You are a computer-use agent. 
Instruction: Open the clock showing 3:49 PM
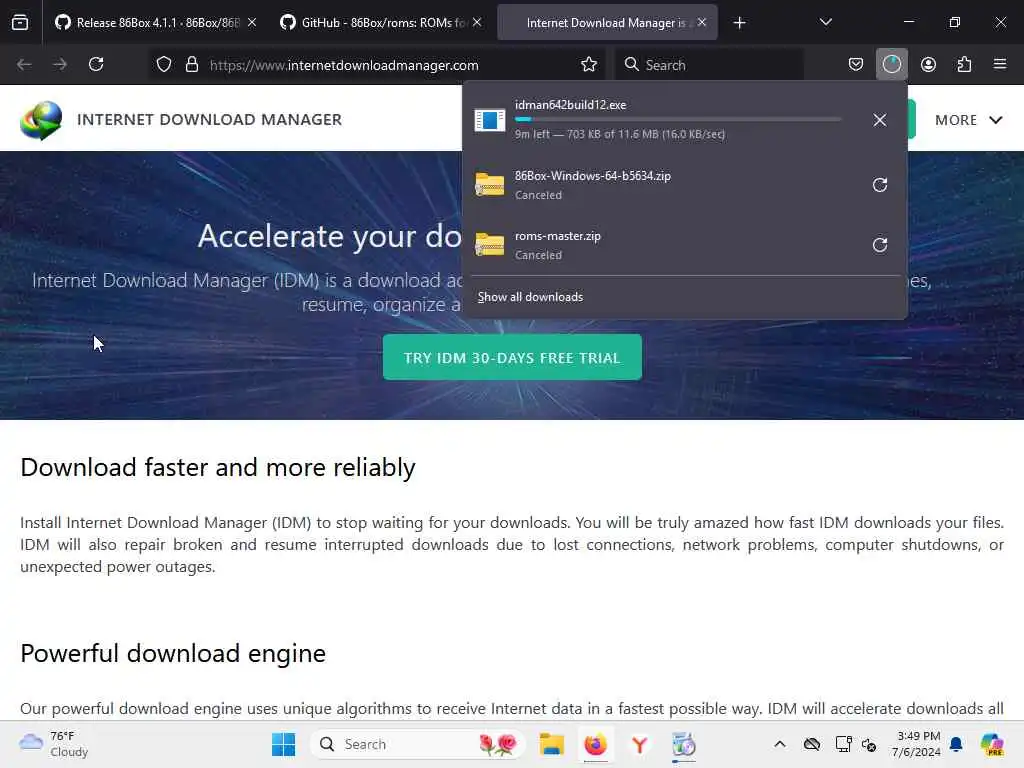coord(918,744)
